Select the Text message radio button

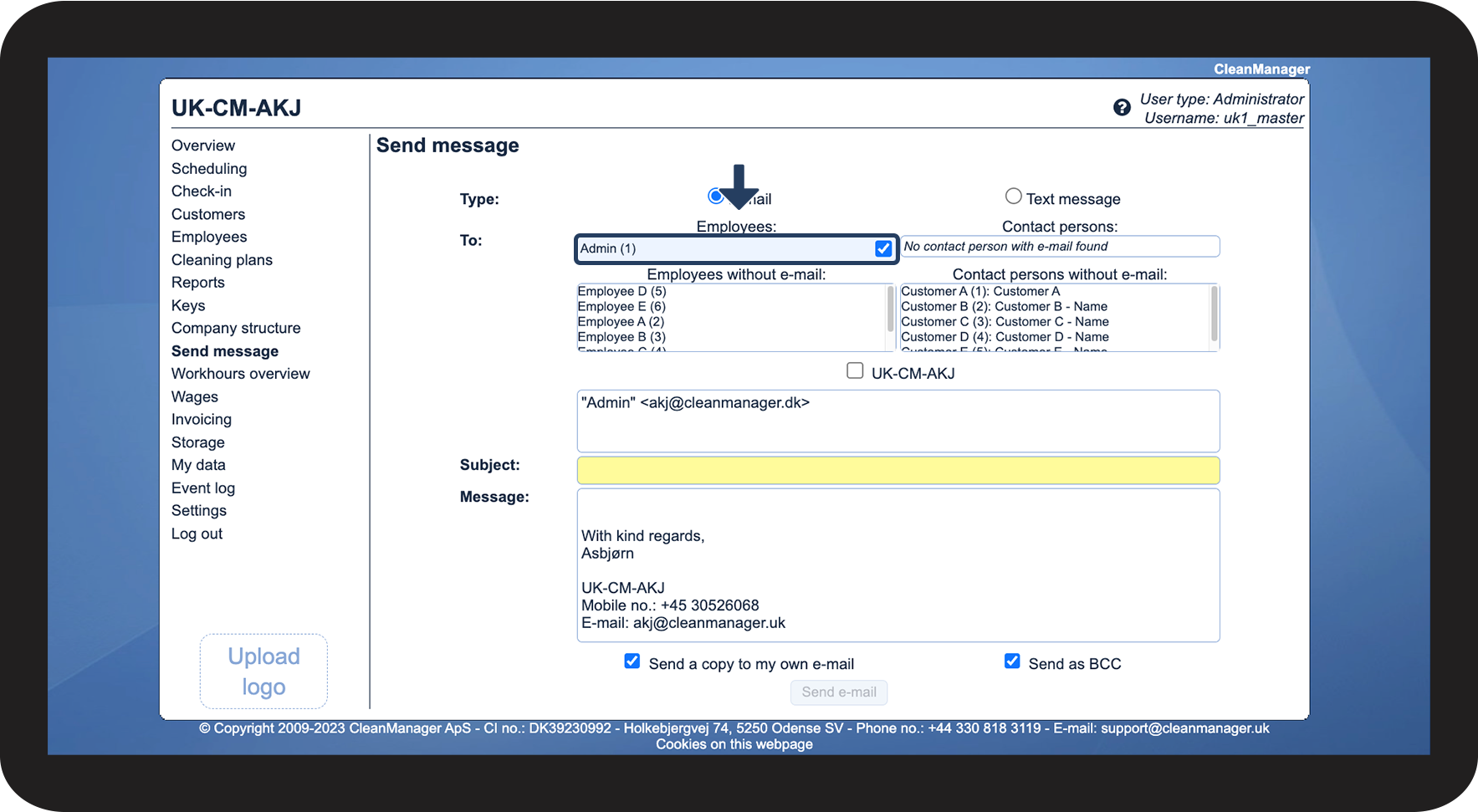coord(1013,197)
